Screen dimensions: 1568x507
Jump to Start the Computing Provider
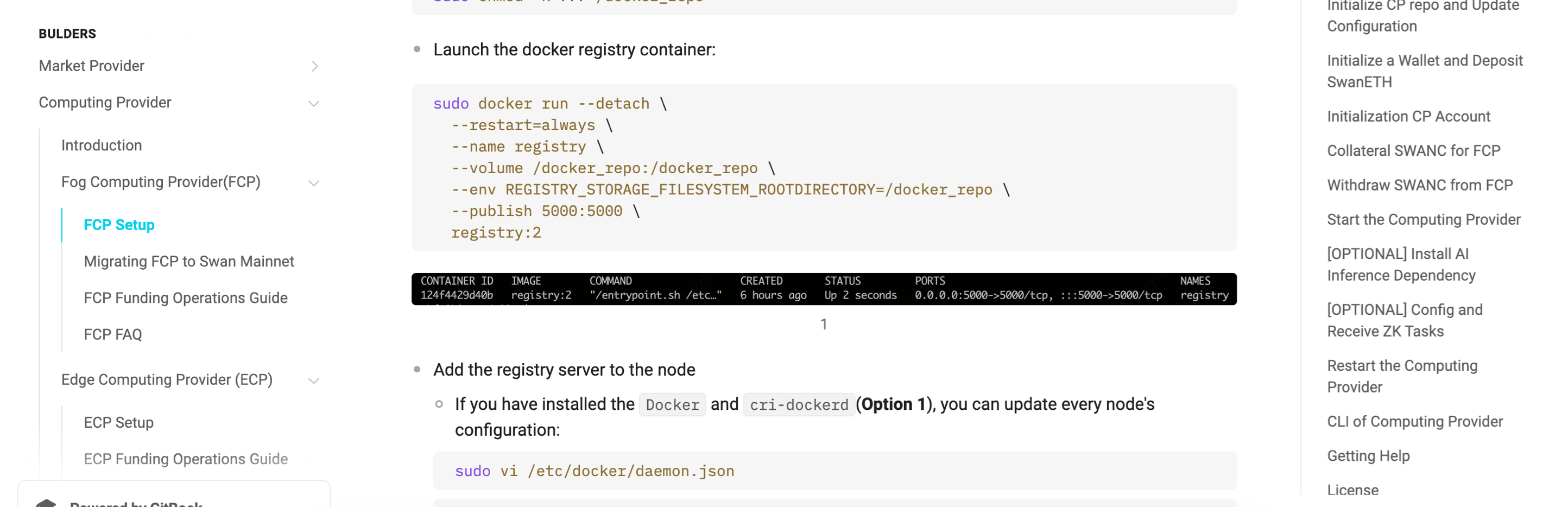click(x=1424, y=219)
